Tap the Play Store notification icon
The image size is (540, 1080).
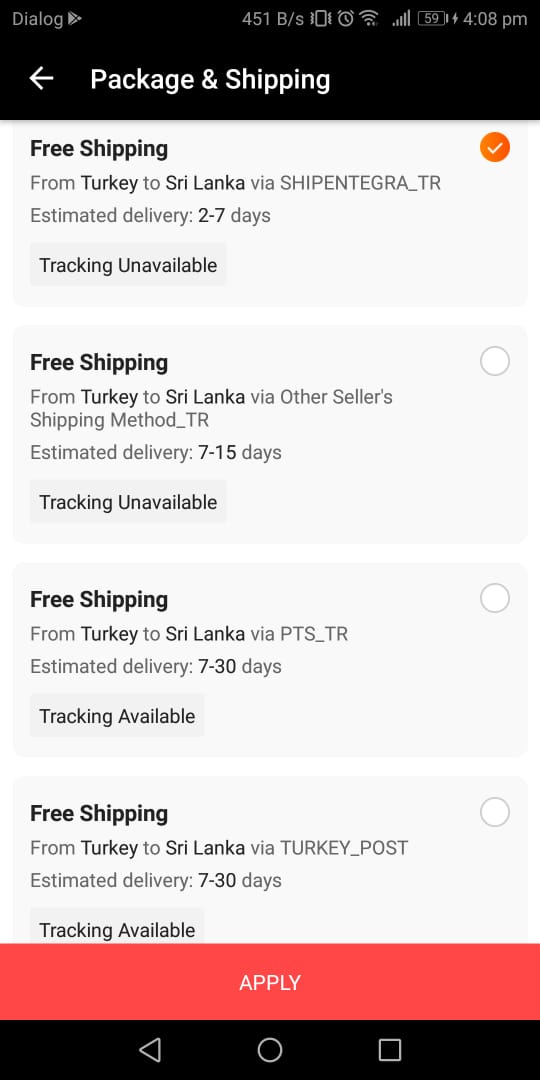coord(74,19)
